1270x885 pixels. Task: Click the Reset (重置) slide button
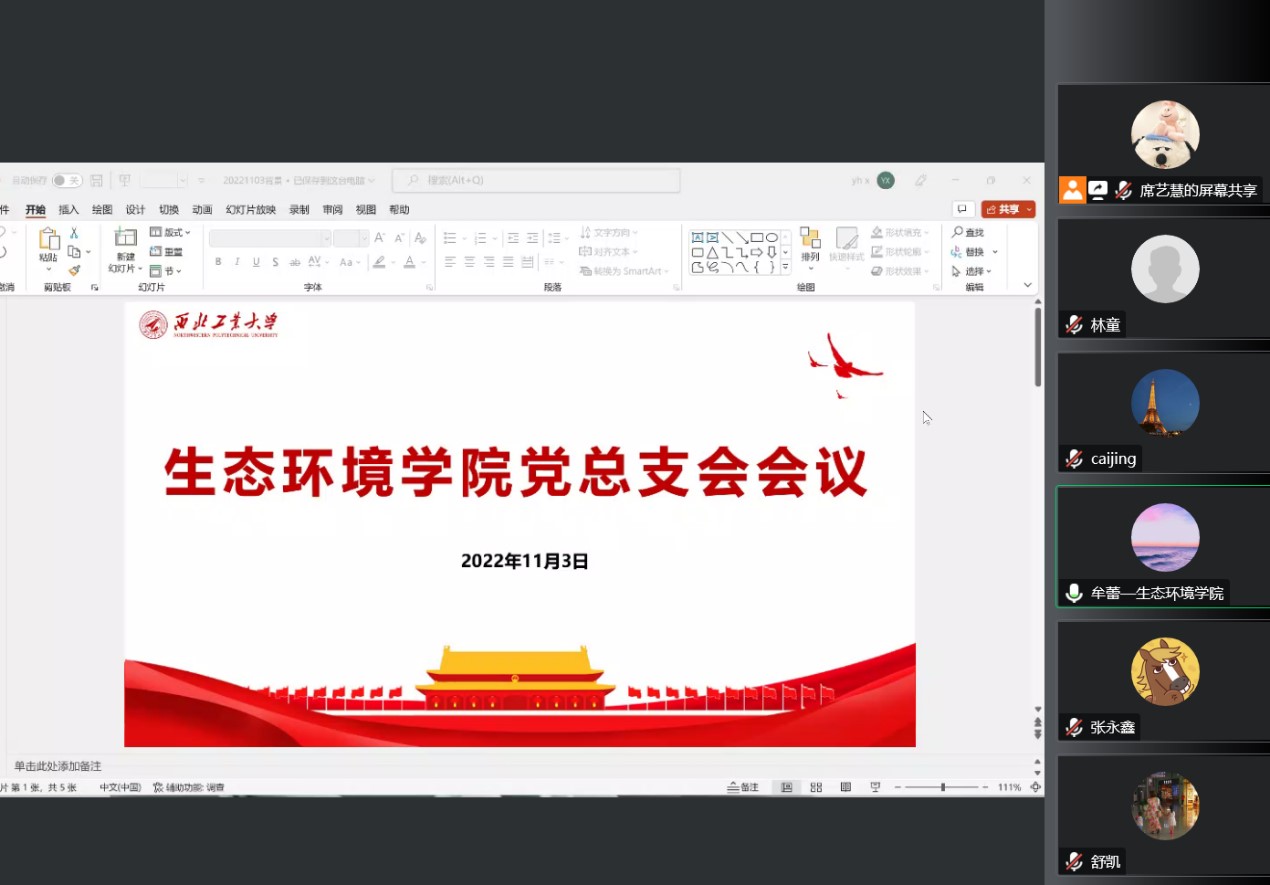pyautogui.click(x=167, y=252)
